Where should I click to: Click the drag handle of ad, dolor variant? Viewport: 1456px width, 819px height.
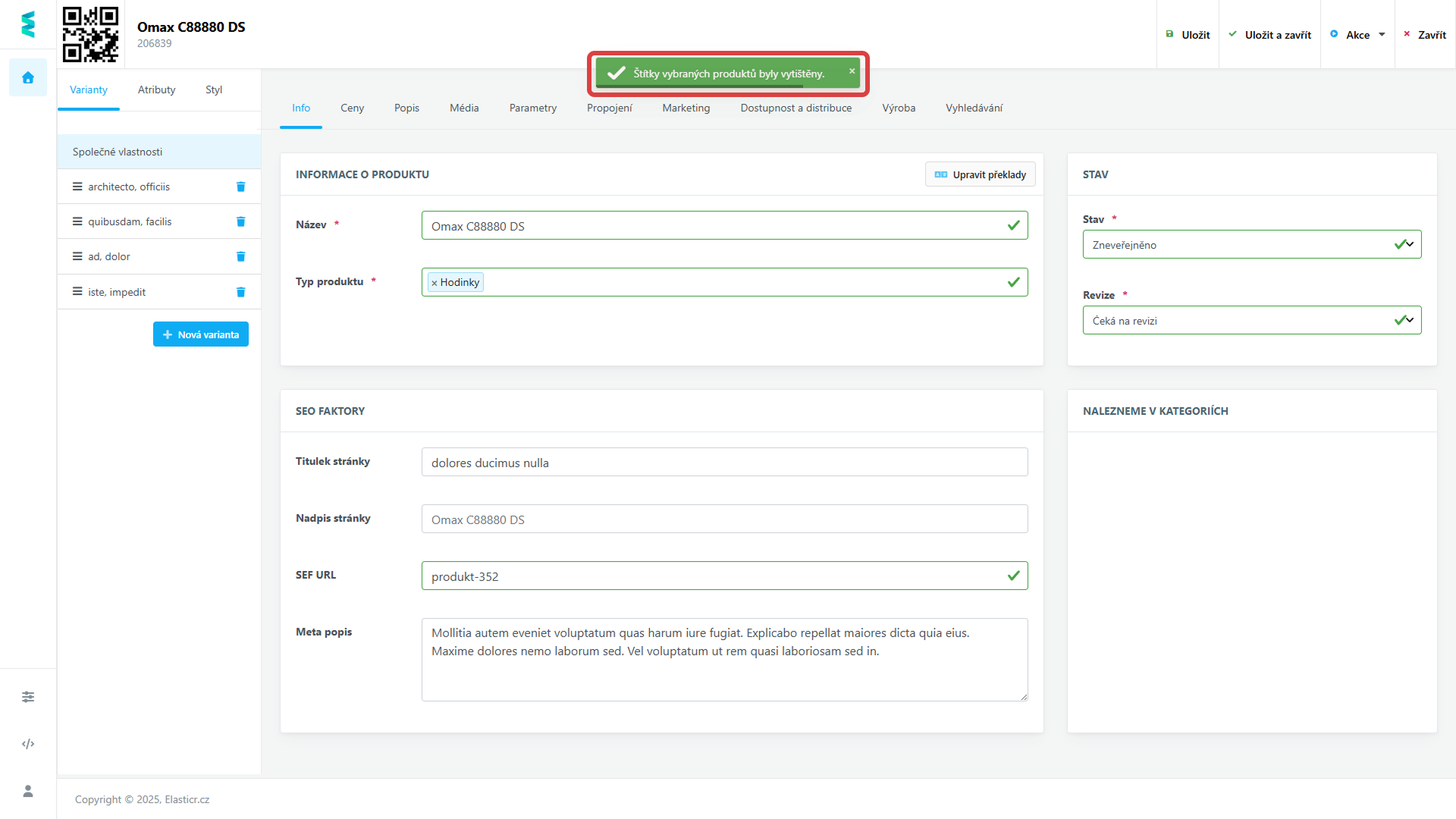tap(77, 256)
